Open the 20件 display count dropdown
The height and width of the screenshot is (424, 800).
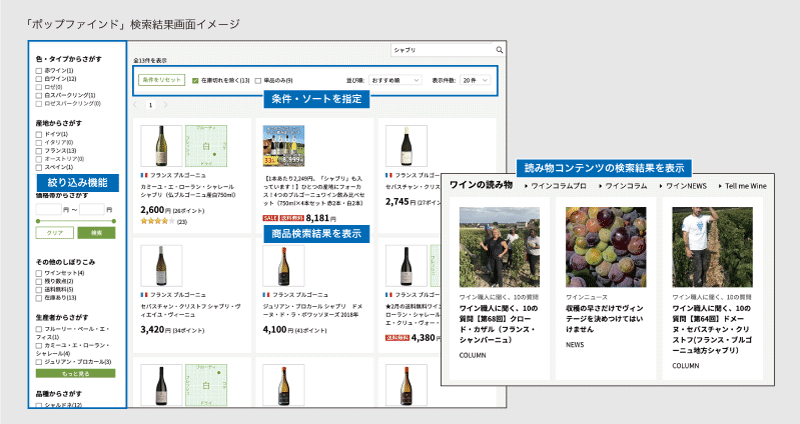[475, 80]
